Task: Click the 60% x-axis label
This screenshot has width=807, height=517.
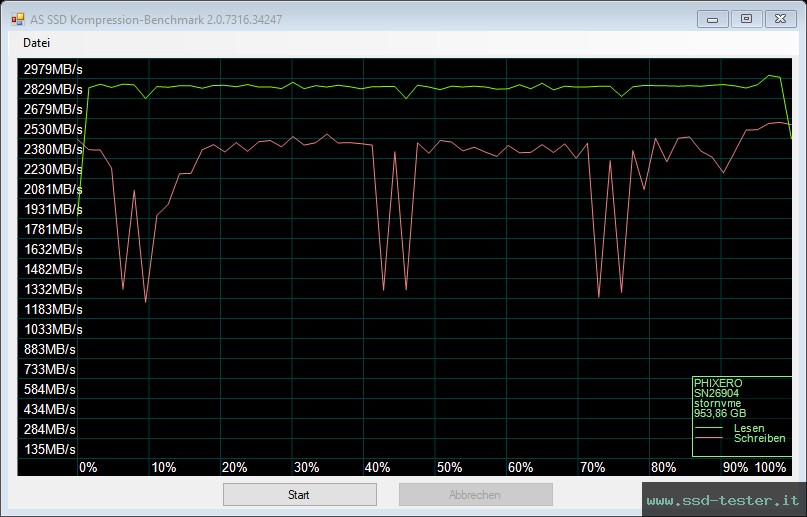Action: click(x=520, y=467)
